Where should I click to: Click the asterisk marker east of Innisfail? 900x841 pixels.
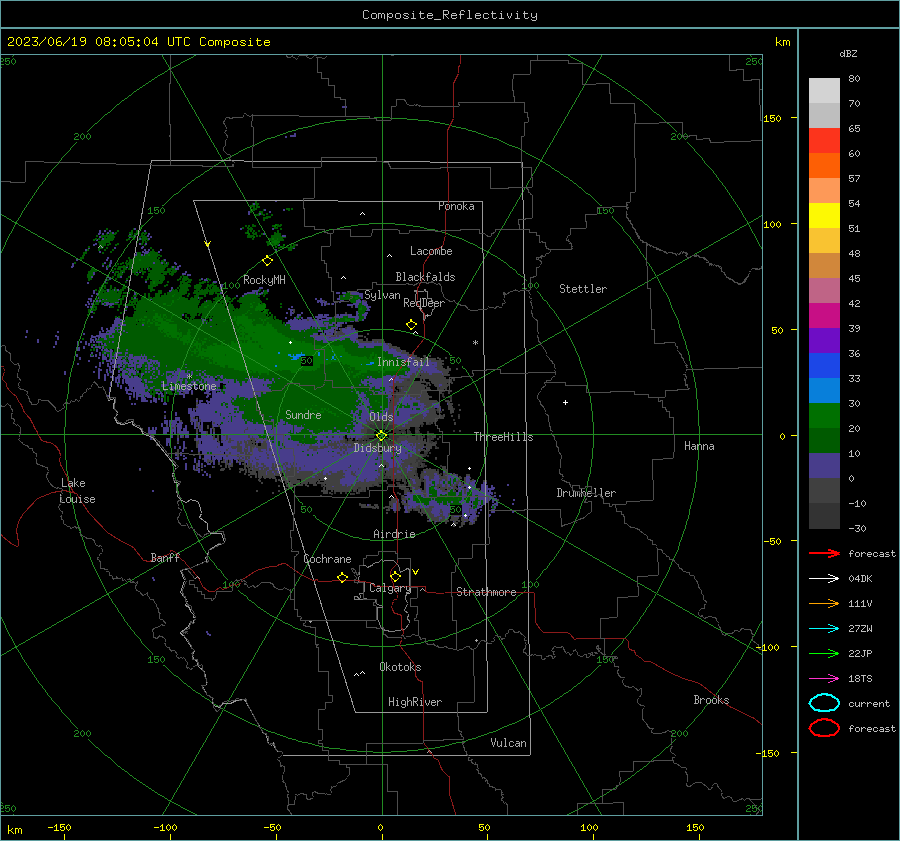pyautogui.click(x=475, y=343)
